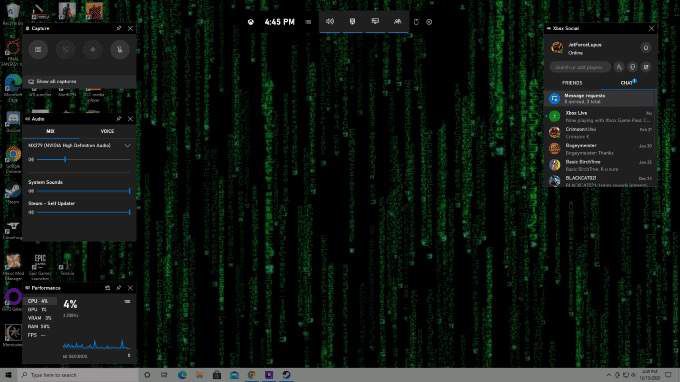The image size is (680, 382).
Task: Take a screenshot in Capture widget
Action: coord(38,49)
